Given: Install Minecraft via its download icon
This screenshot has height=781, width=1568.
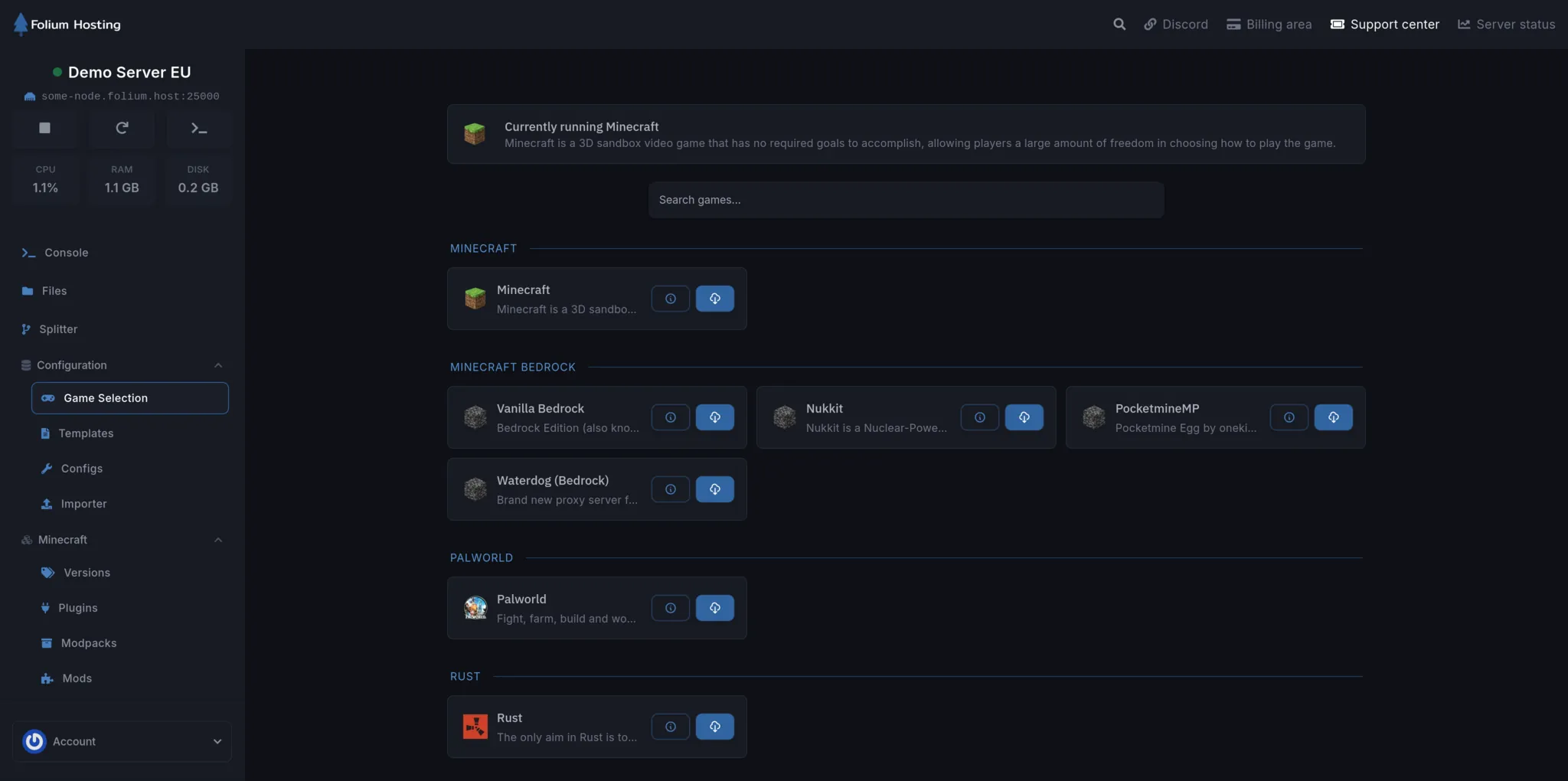Looking at the screenshot, I should pos(714,299).
